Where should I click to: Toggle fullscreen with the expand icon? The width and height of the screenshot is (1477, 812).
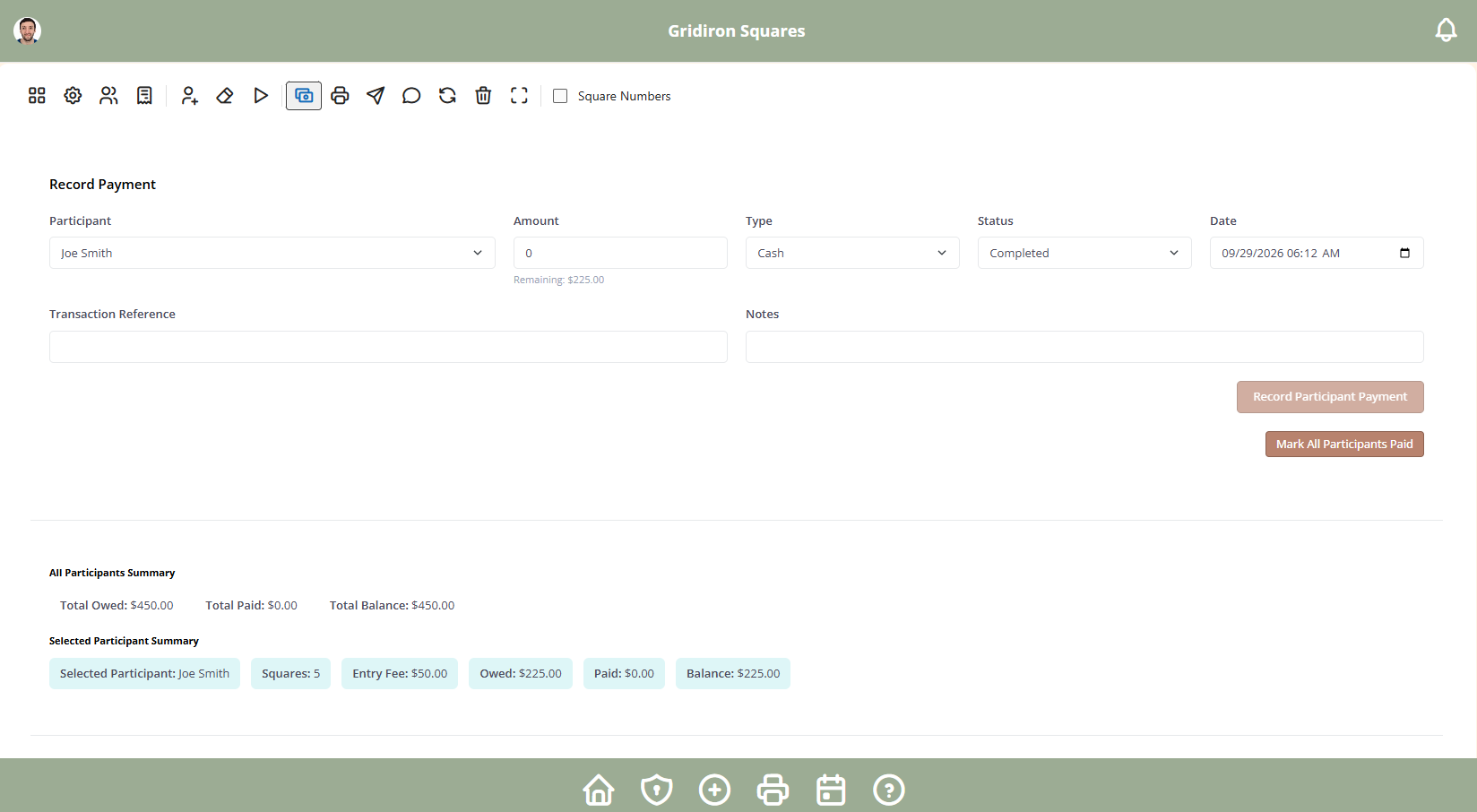click(519, 96)
